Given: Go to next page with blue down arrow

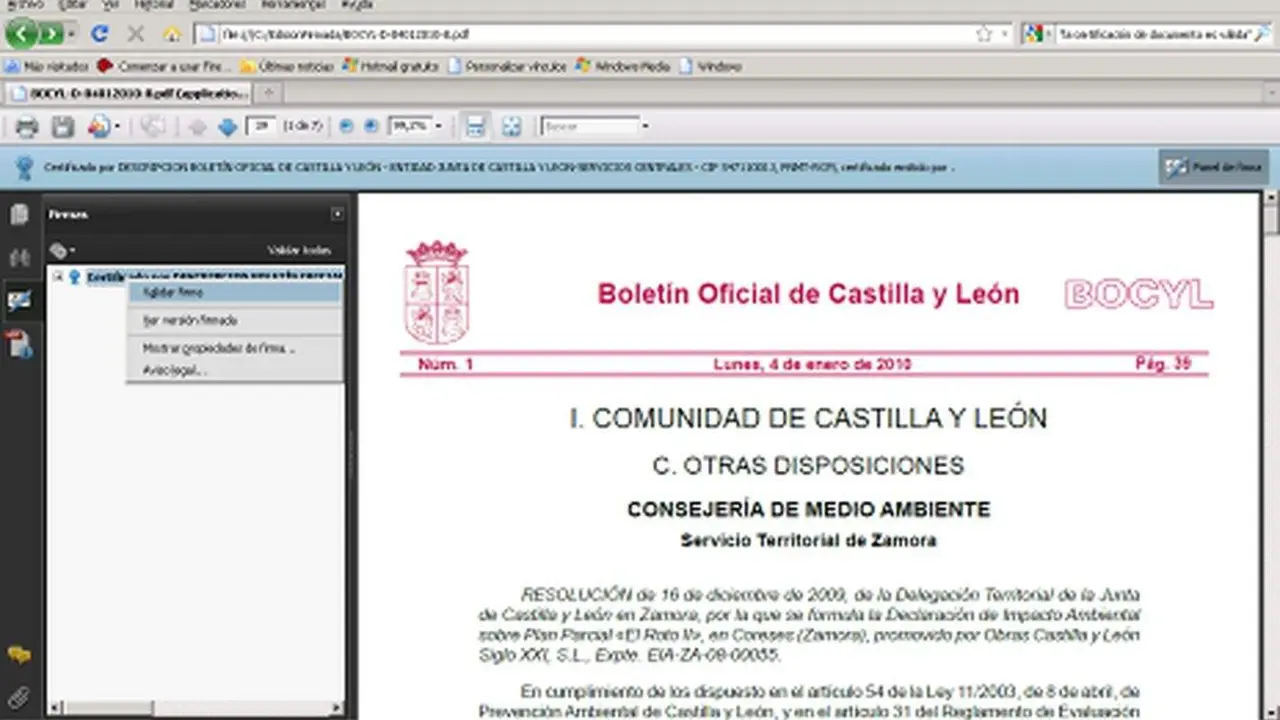Looking at the screenshot, I should (x=227, y=126).
